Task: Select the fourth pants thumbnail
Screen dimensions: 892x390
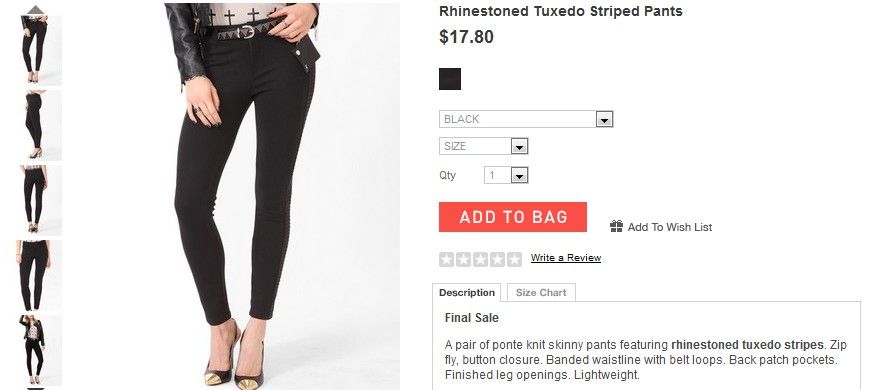Action: click(x=39, y=275)
